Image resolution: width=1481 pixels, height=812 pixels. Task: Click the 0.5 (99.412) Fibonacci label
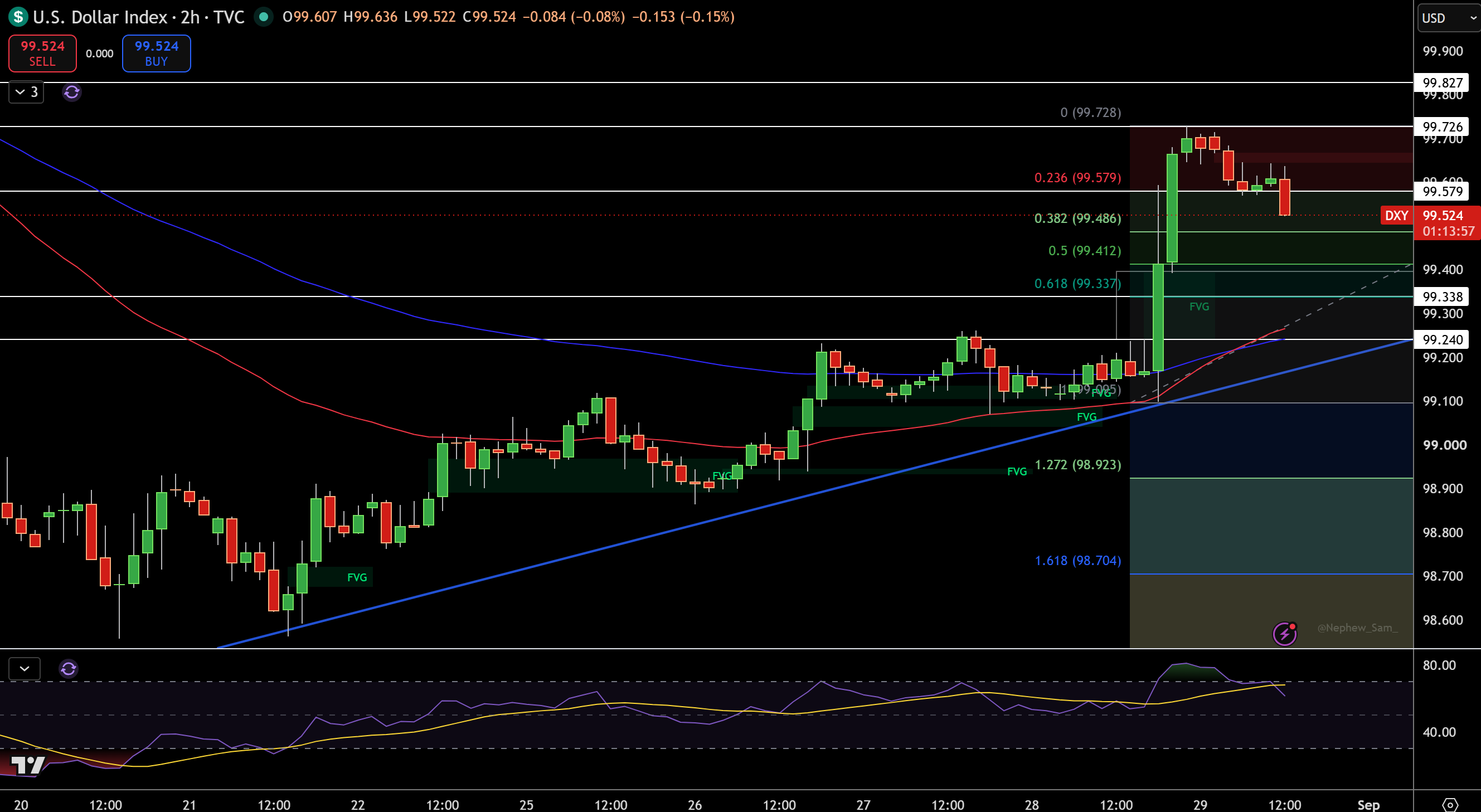[1084, 251]
